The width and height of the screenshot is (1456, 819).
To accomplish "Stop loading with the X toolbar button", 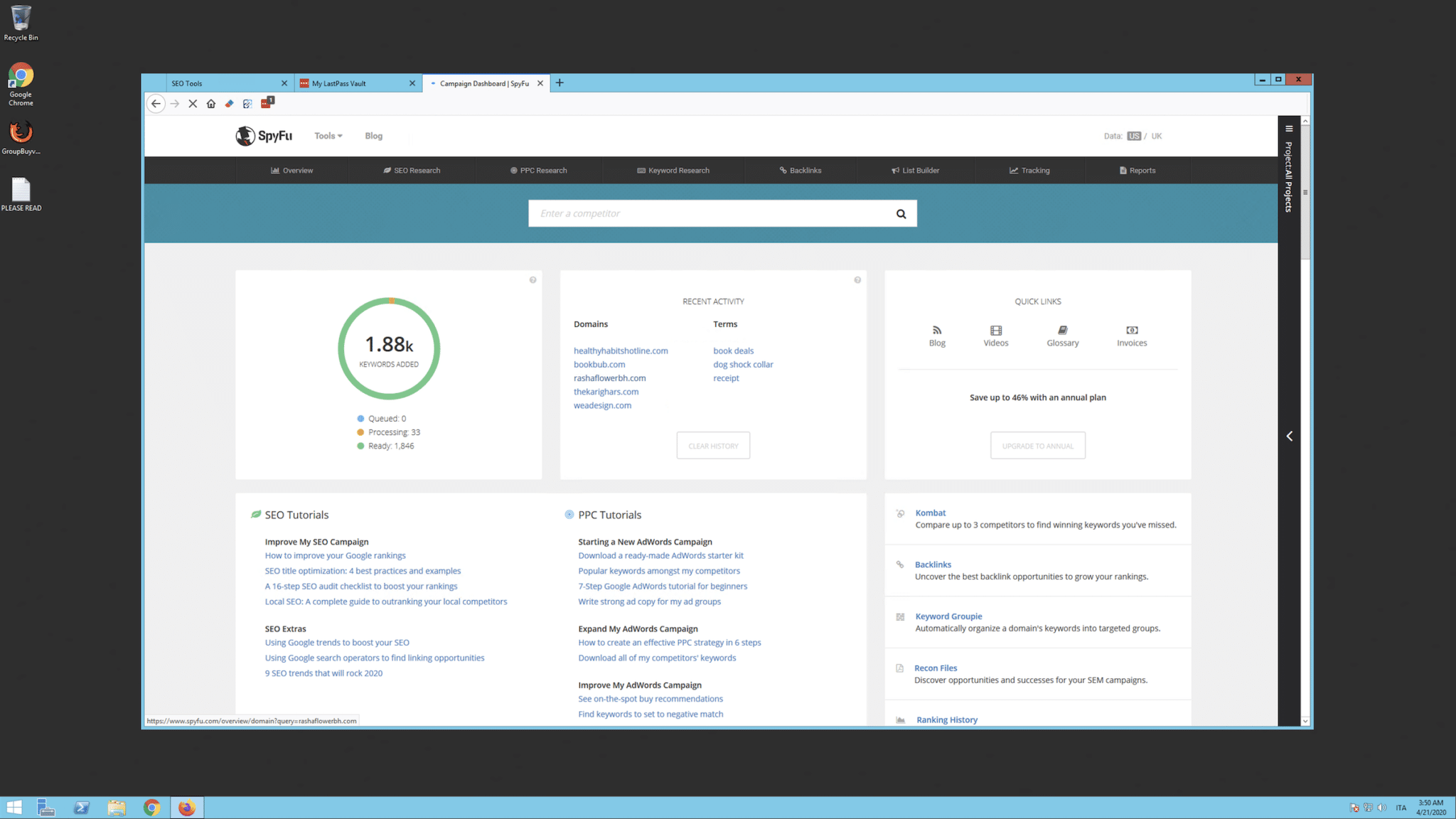I will point(193,104).
